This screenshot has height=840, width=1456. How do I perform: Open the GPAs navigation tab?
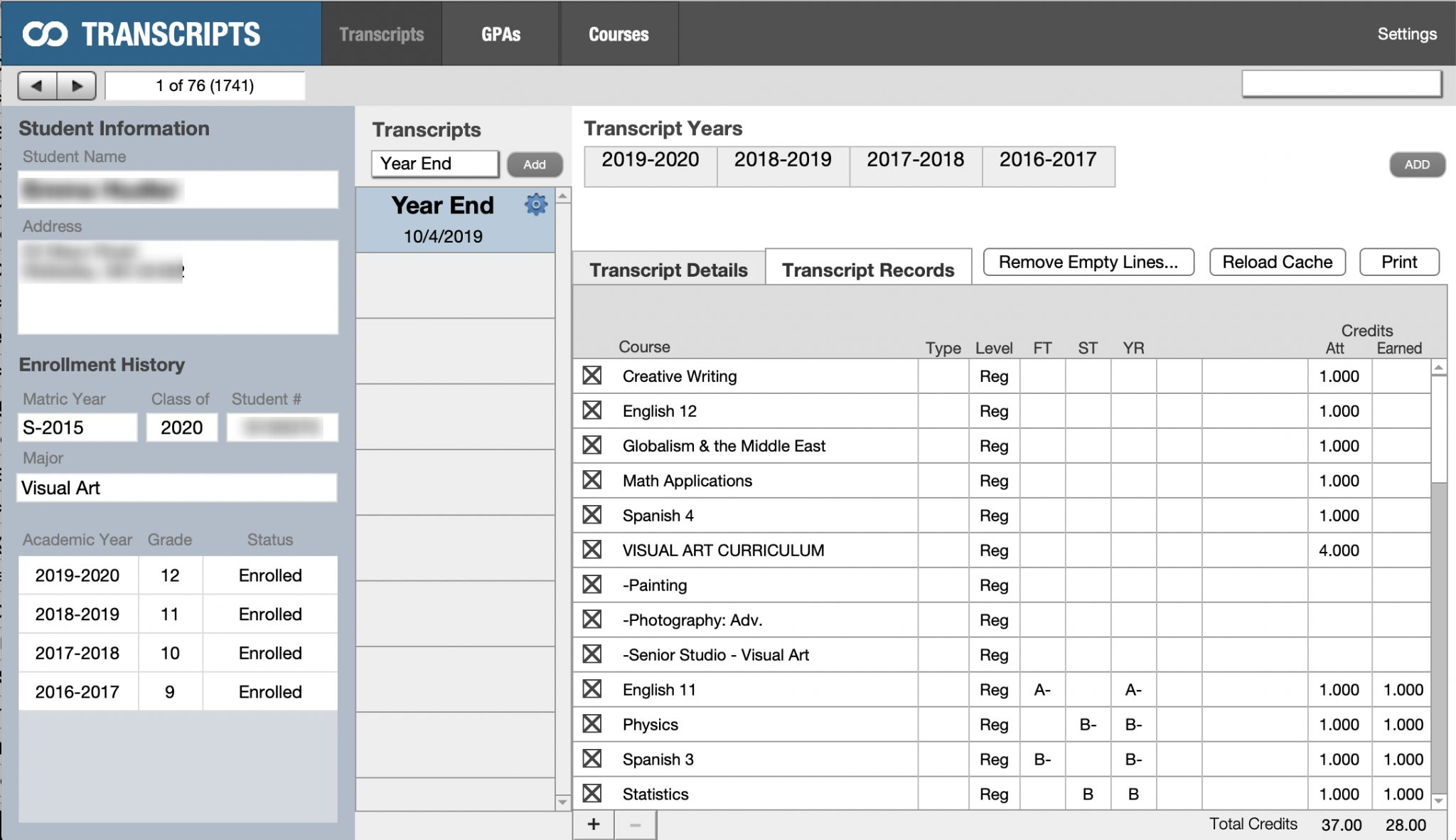pos(500,33)
